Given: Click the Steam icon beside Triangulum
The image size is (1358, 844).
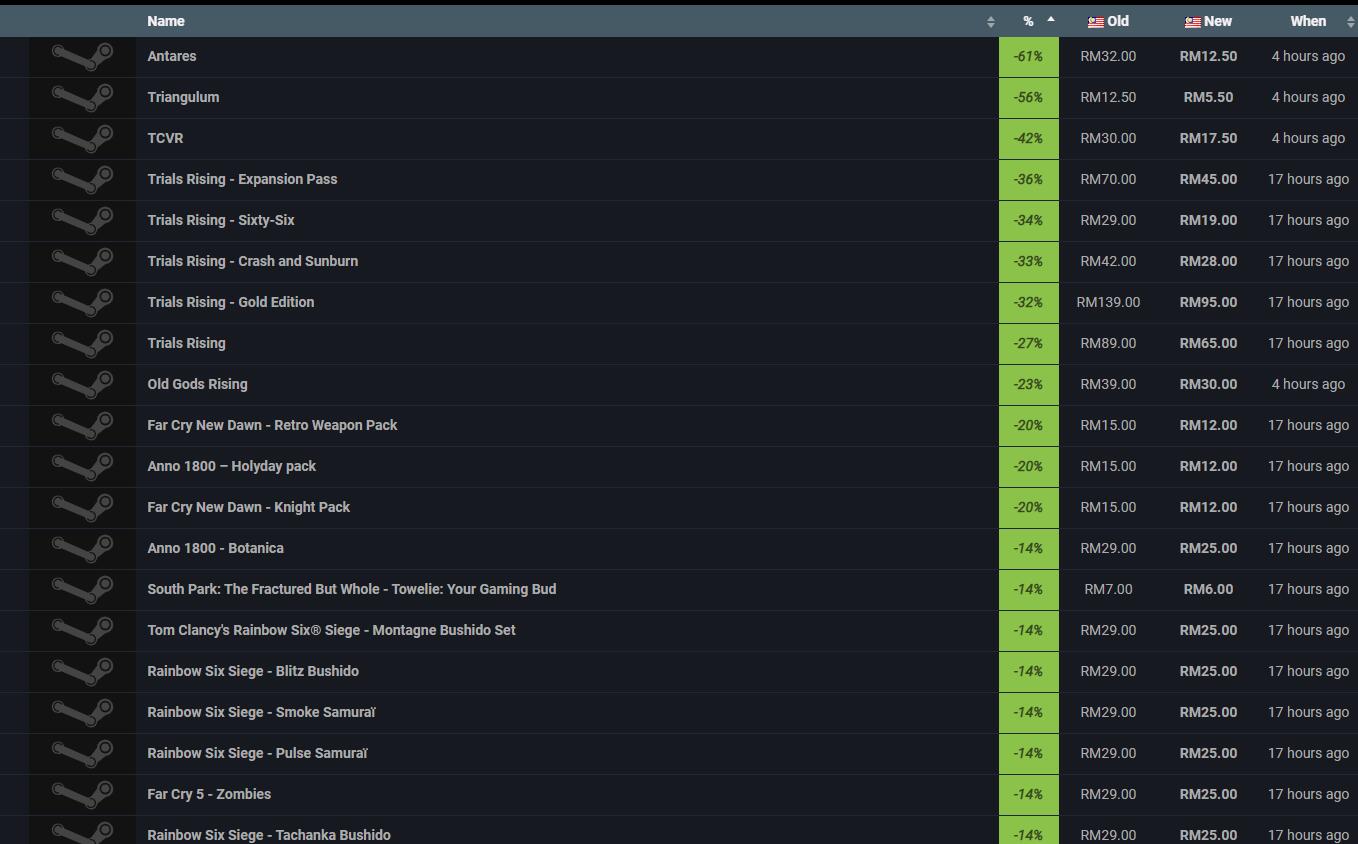Looking at the screenshot, I should point(82,98).
